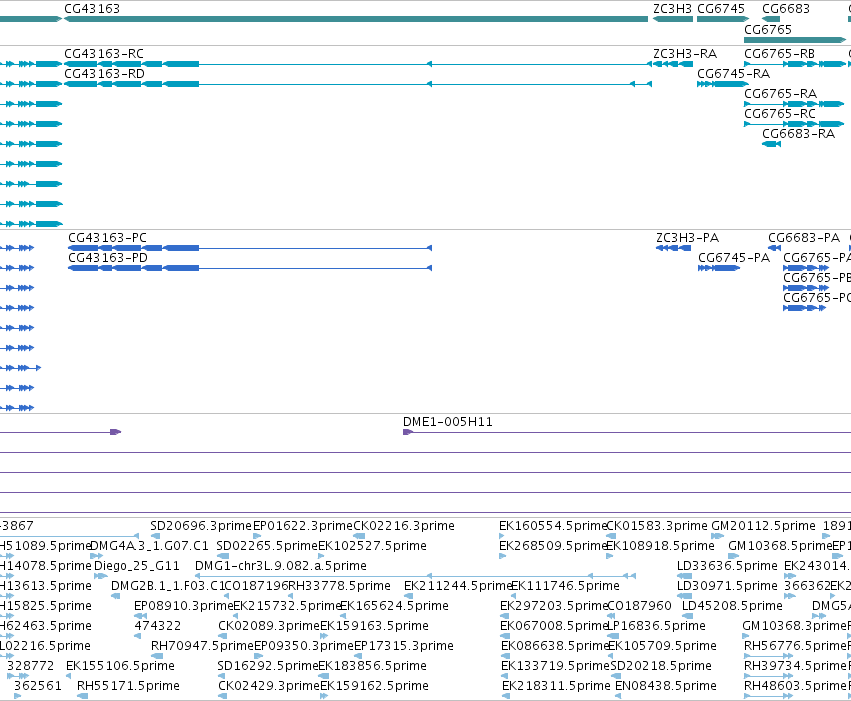This screenshot has width=851, height=701.
Task: Click EST EK211244.5prime
Action: (x=458, y=586)
